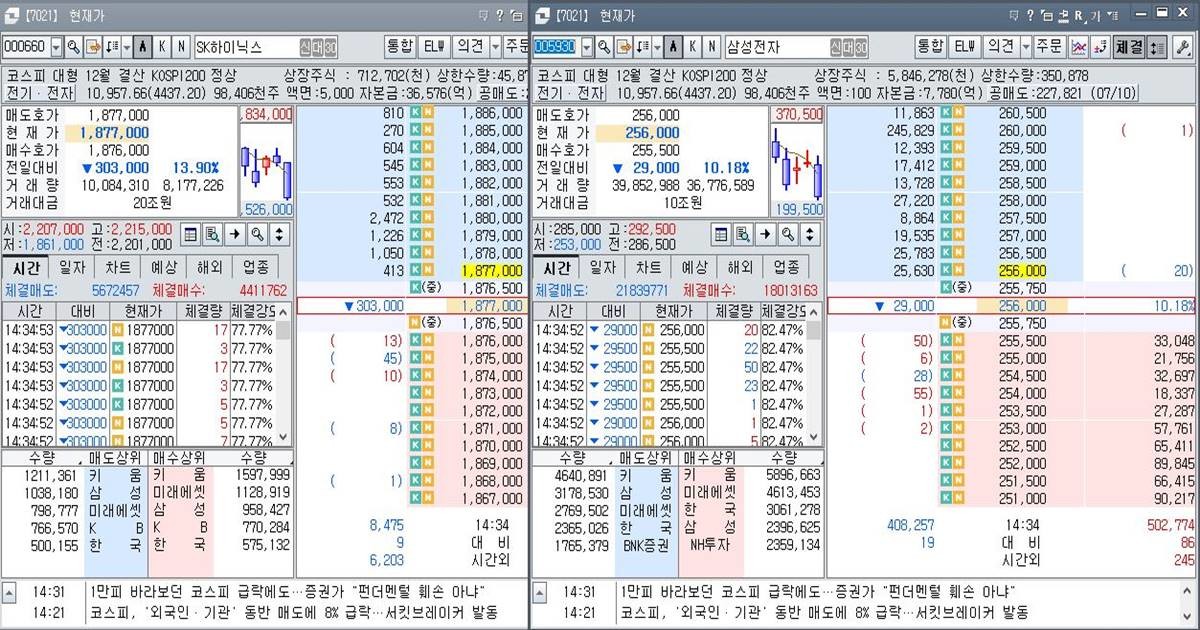Open the 의견 dropdown in SK하이닉스 window

click(495, 46)
